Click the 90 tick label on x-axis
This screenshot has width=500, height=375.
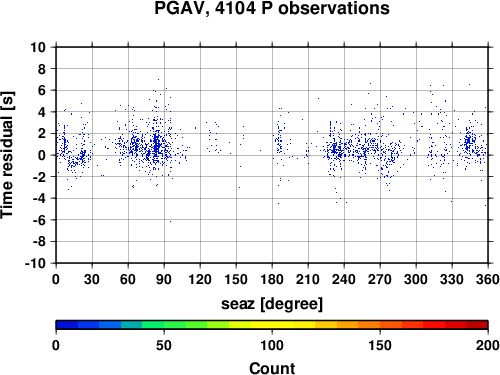pos(164,279)
